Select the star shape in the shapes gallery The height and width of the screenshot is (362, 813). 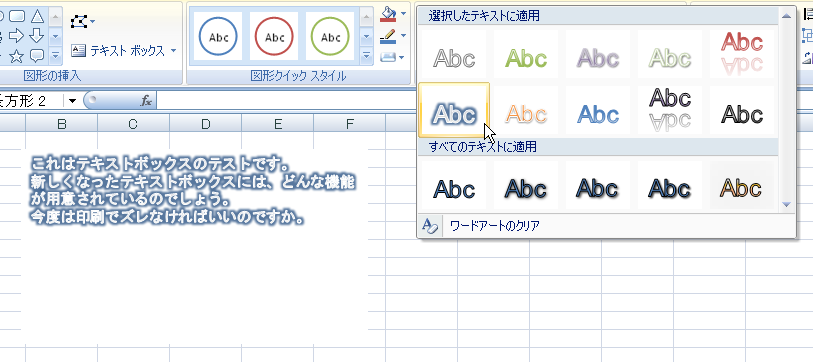(17, 55)
